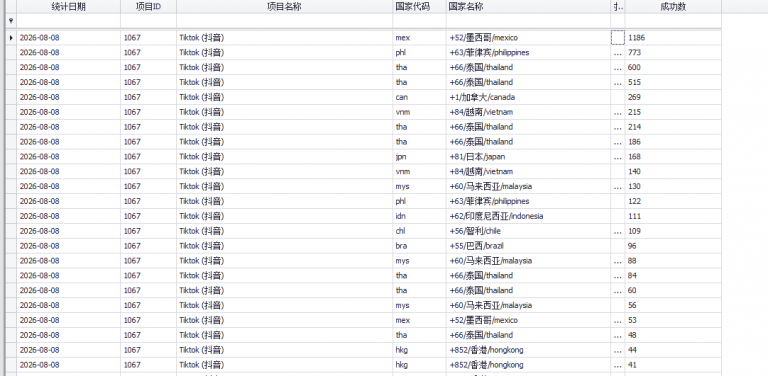Sort by the 成功数 column header
This screenshot has height=376, width=768.
click(x=673, y=6)
